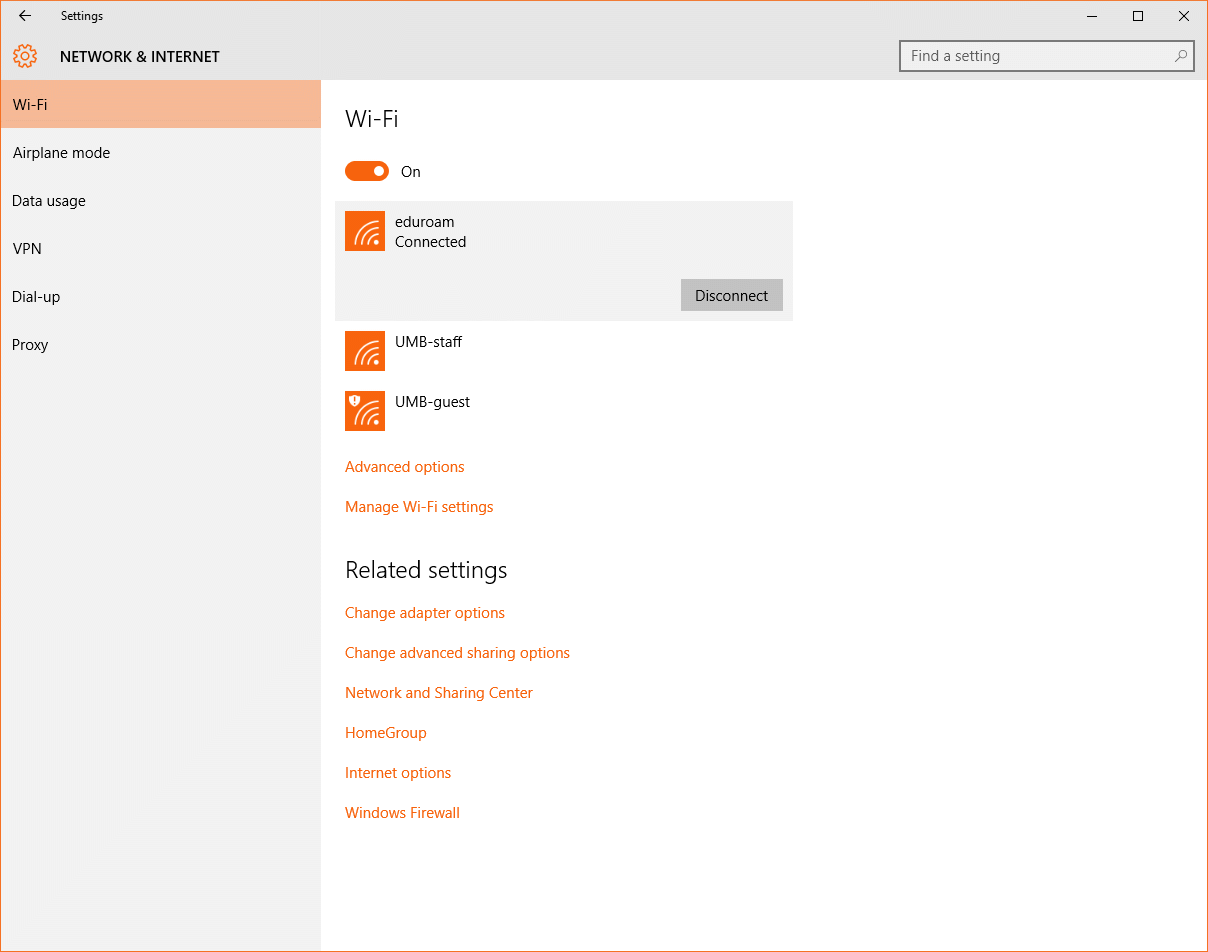Click the search magnifier icon
1208x952 pixels.
coord(1181,56)
